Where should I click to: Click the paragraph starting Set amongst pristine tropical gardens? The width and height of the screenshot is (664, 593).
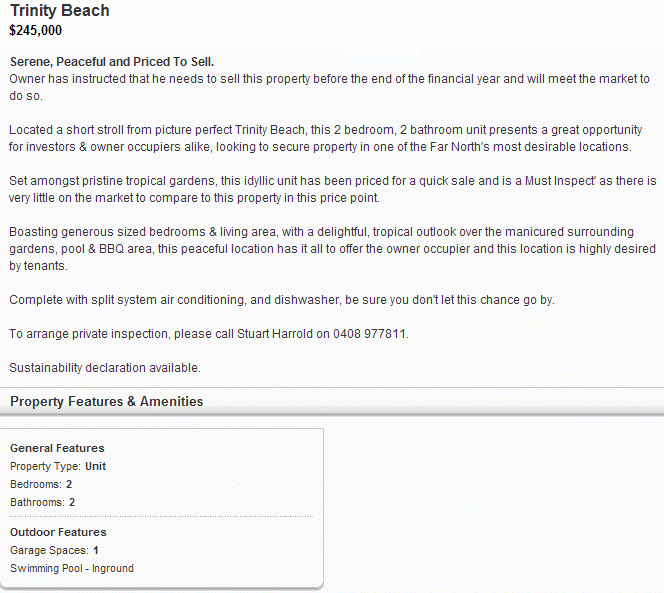click(x=332, y=189)
